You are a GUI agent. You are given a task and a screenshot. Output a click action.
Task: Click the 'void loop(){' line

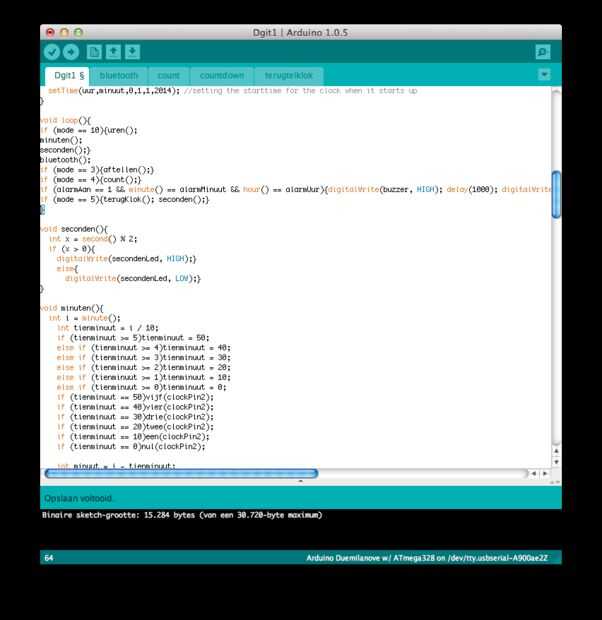pos(65,120)
